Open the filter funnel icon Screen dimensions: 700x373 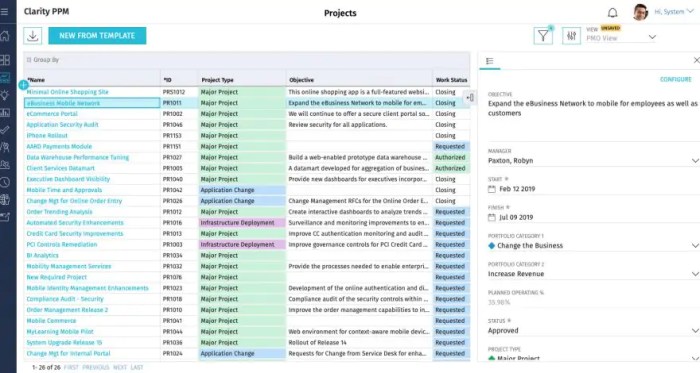[x=543, y=36]
